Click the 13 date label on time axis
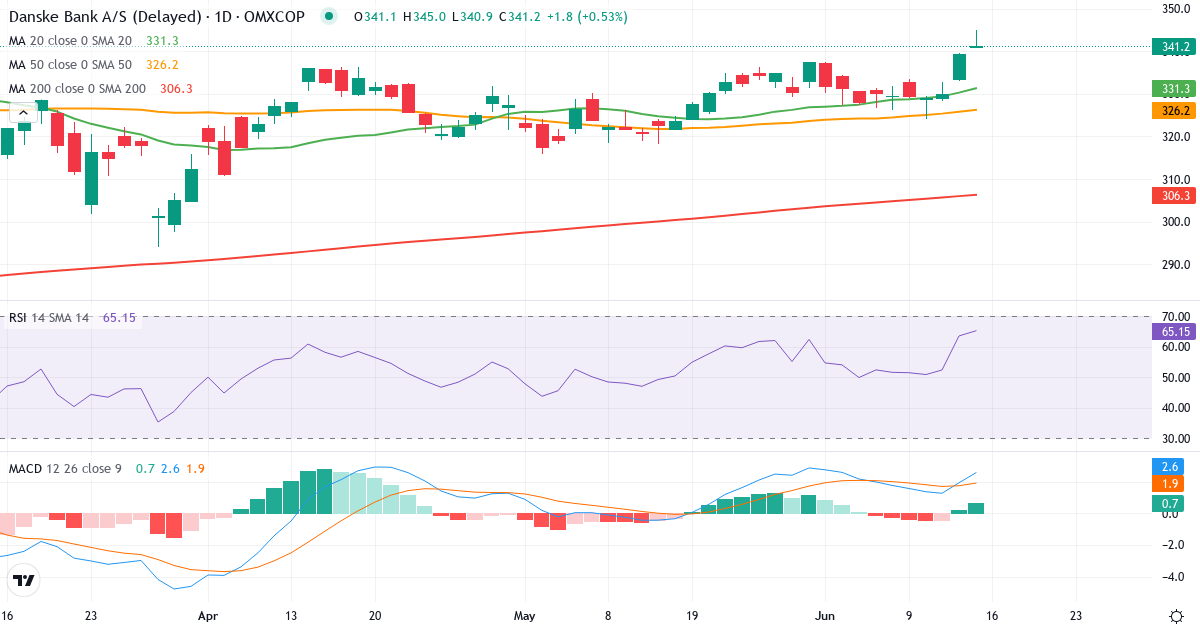The image size is (1200, 630). coord(291,616)
